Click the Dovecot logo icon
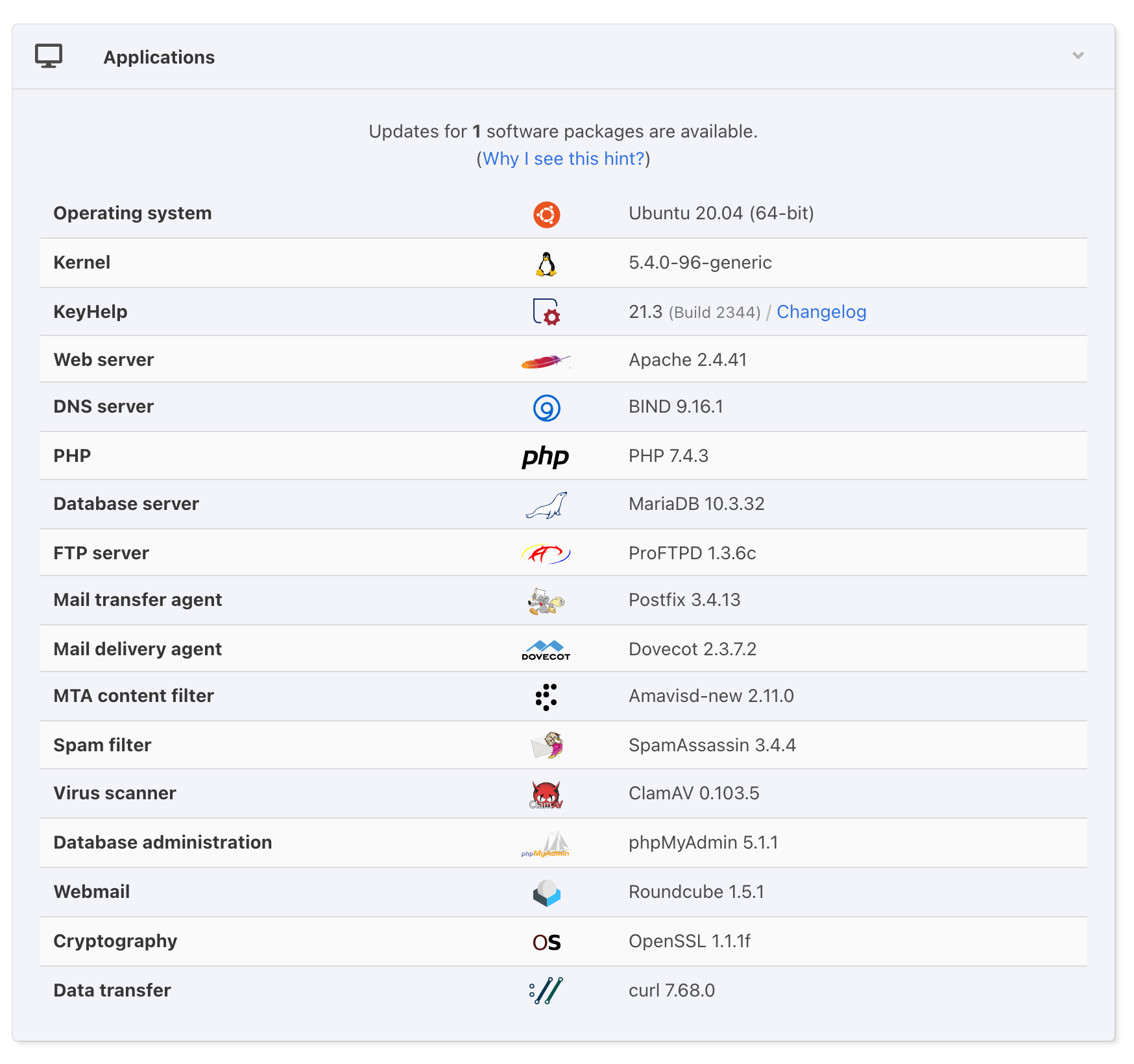The height and width of the screenshot is (1064, 1134). point(546,649)
